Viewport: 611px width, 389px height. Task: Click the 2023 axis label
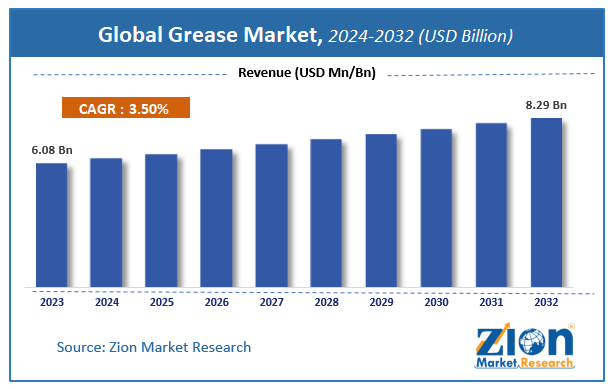coord(52,302)
